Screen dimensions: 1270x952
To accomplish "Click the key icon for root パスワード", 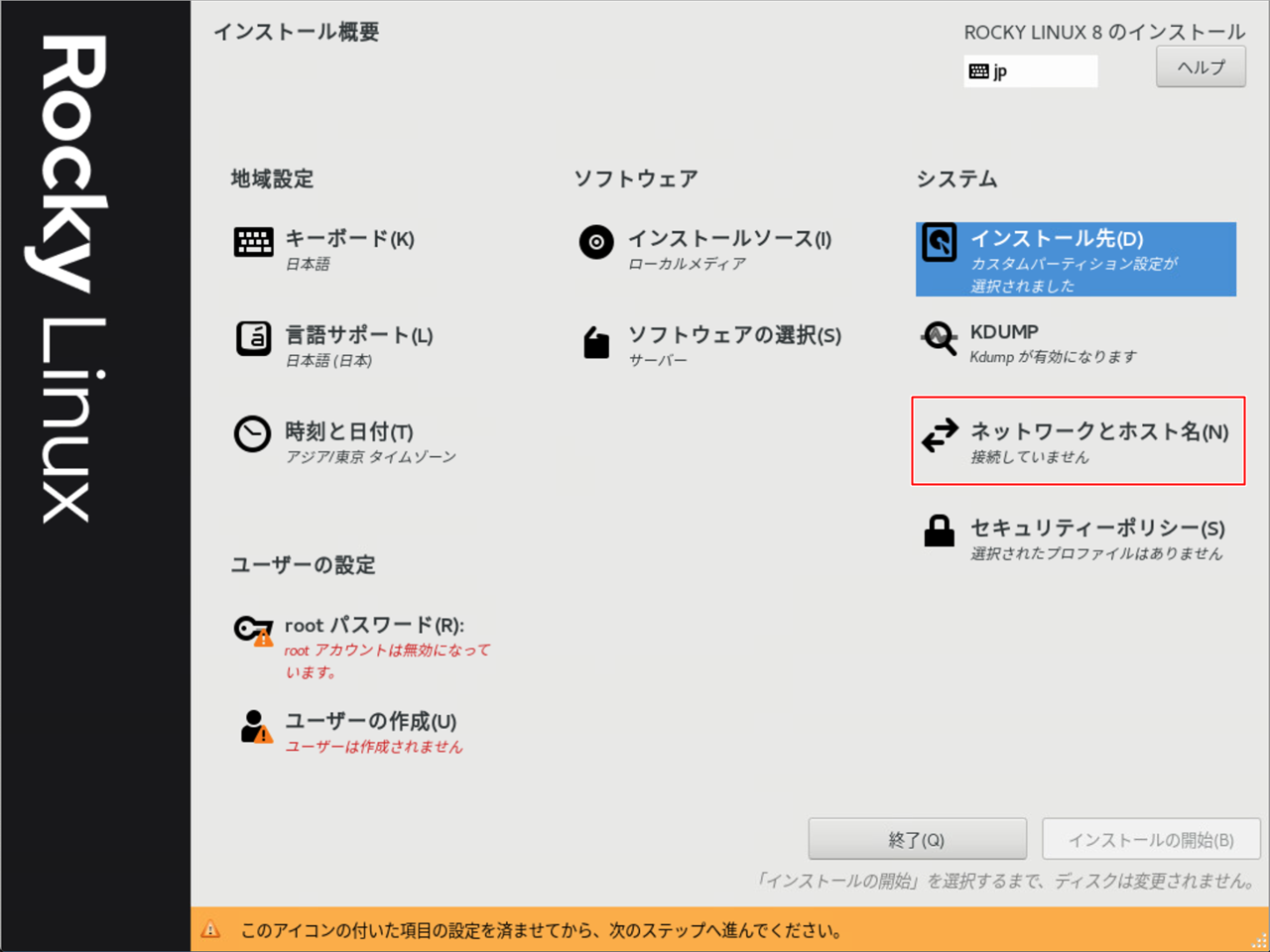I will [252, 630].
